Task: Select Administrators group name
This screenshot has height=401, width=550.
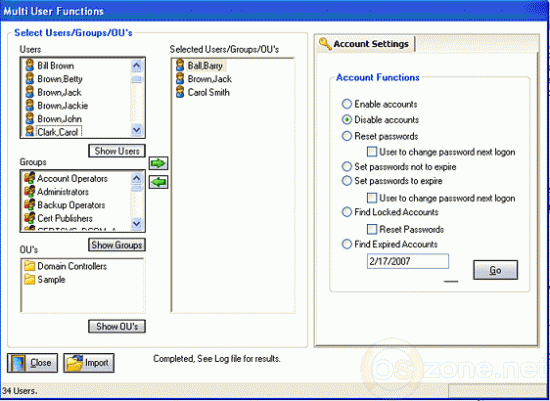Action: point(63,192)
